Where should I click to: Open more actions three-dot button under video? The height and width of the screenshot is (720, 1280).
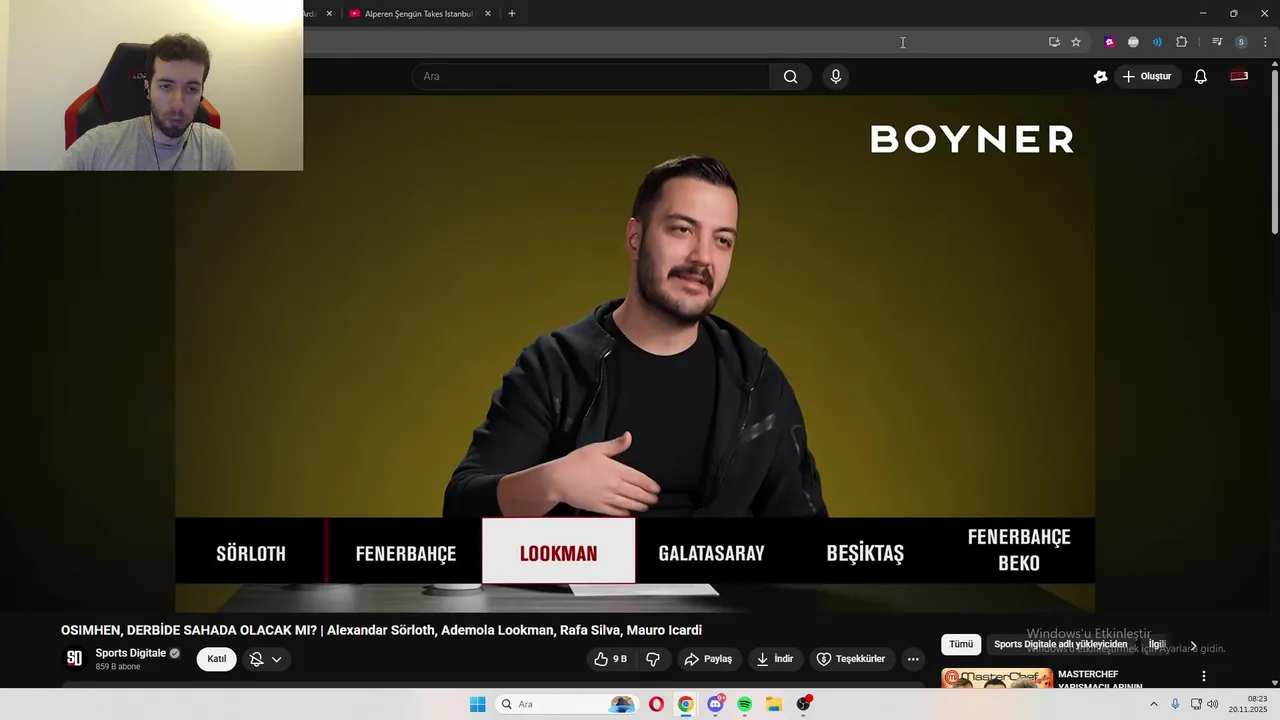point(913,659)
